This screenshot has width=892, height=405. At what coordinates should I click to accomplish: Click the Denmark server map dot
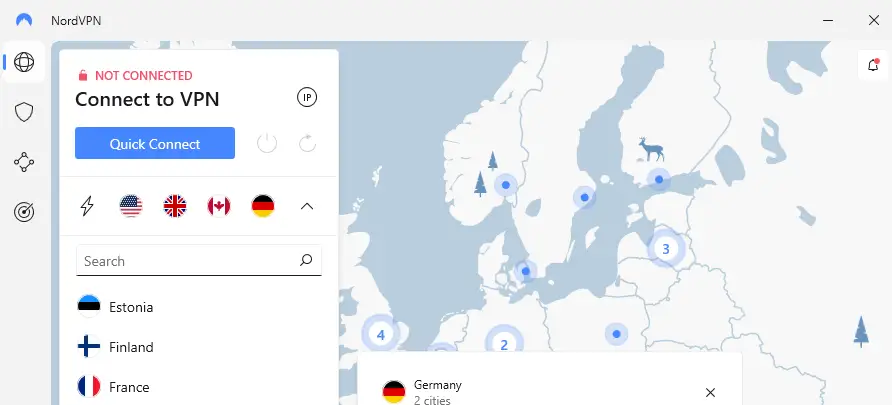click(x=526, y=271)
